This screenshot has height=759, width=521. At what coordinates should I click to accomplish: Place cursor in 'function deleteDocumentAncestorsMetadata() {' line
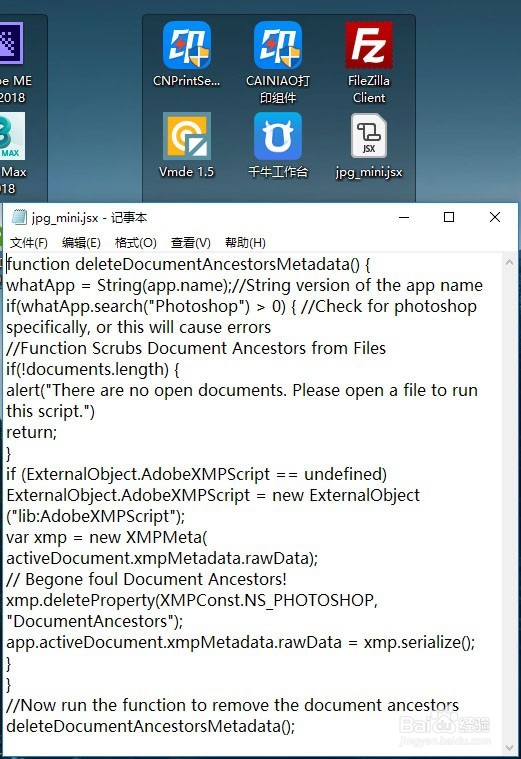188,264
